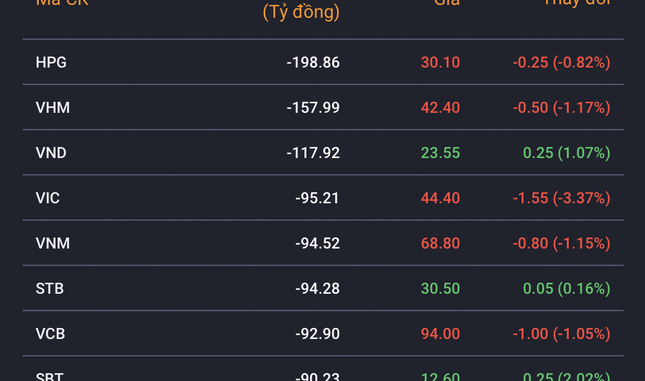Select the VCB stock symbol

click(x=50, y=334)
